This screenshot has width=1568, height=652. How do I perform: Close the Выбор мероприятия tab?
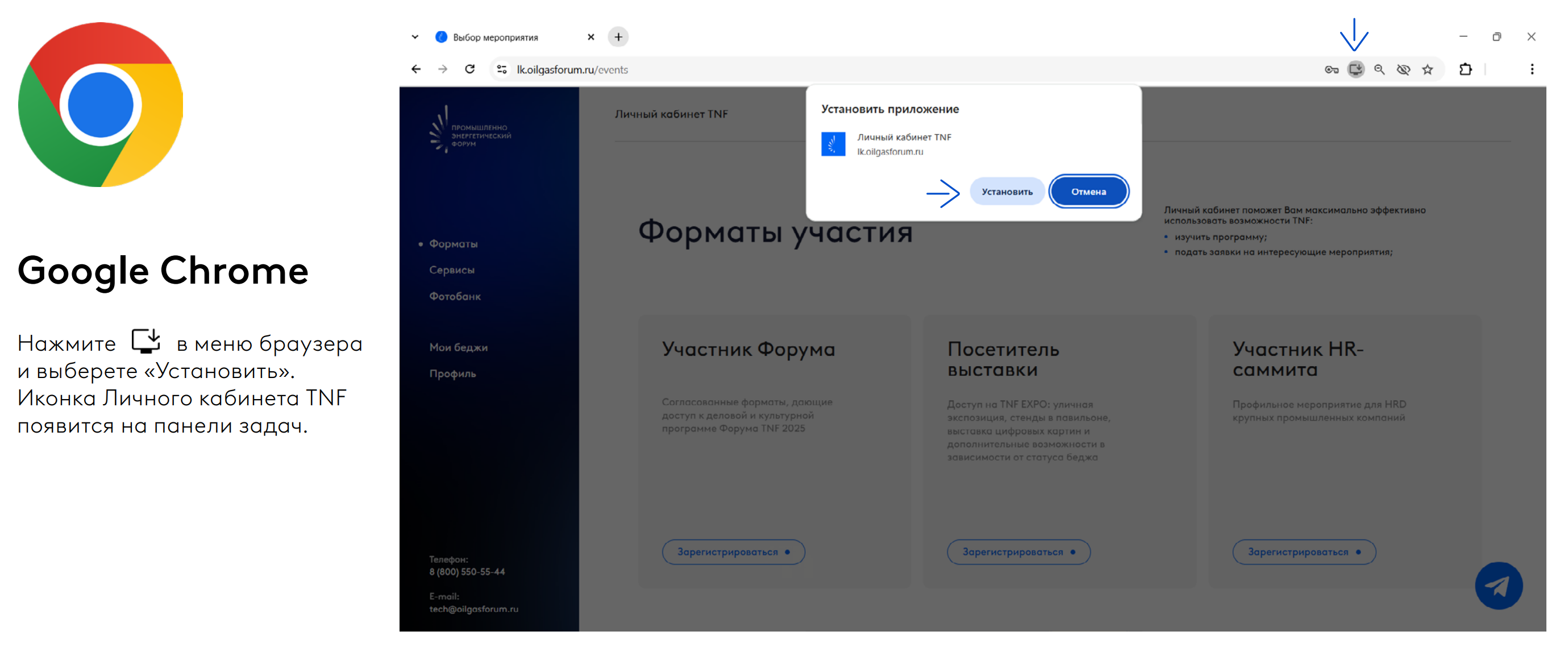tap(590, 37)
